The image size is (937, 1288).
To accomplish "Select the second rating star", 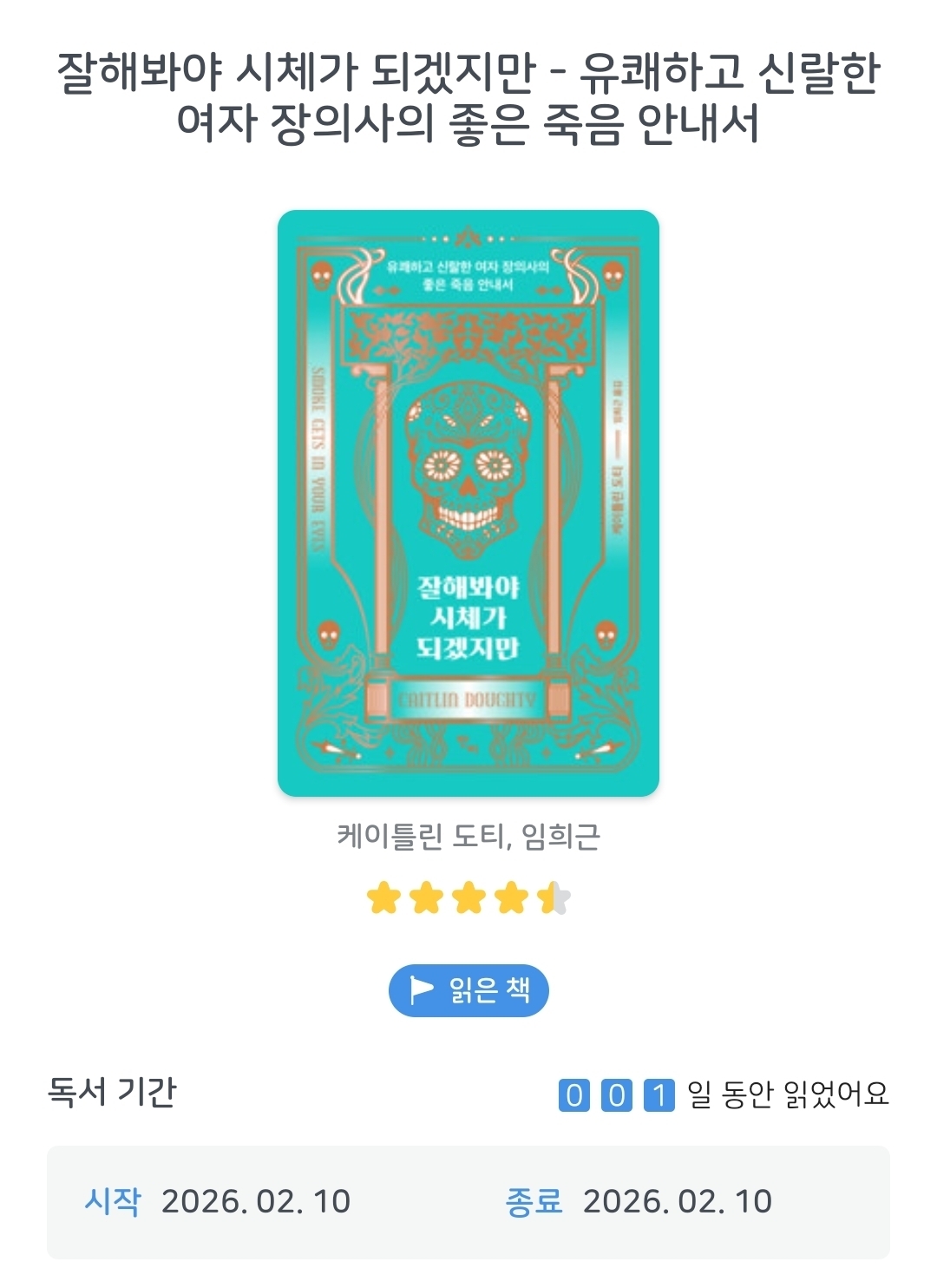I will tap(426, 898).
